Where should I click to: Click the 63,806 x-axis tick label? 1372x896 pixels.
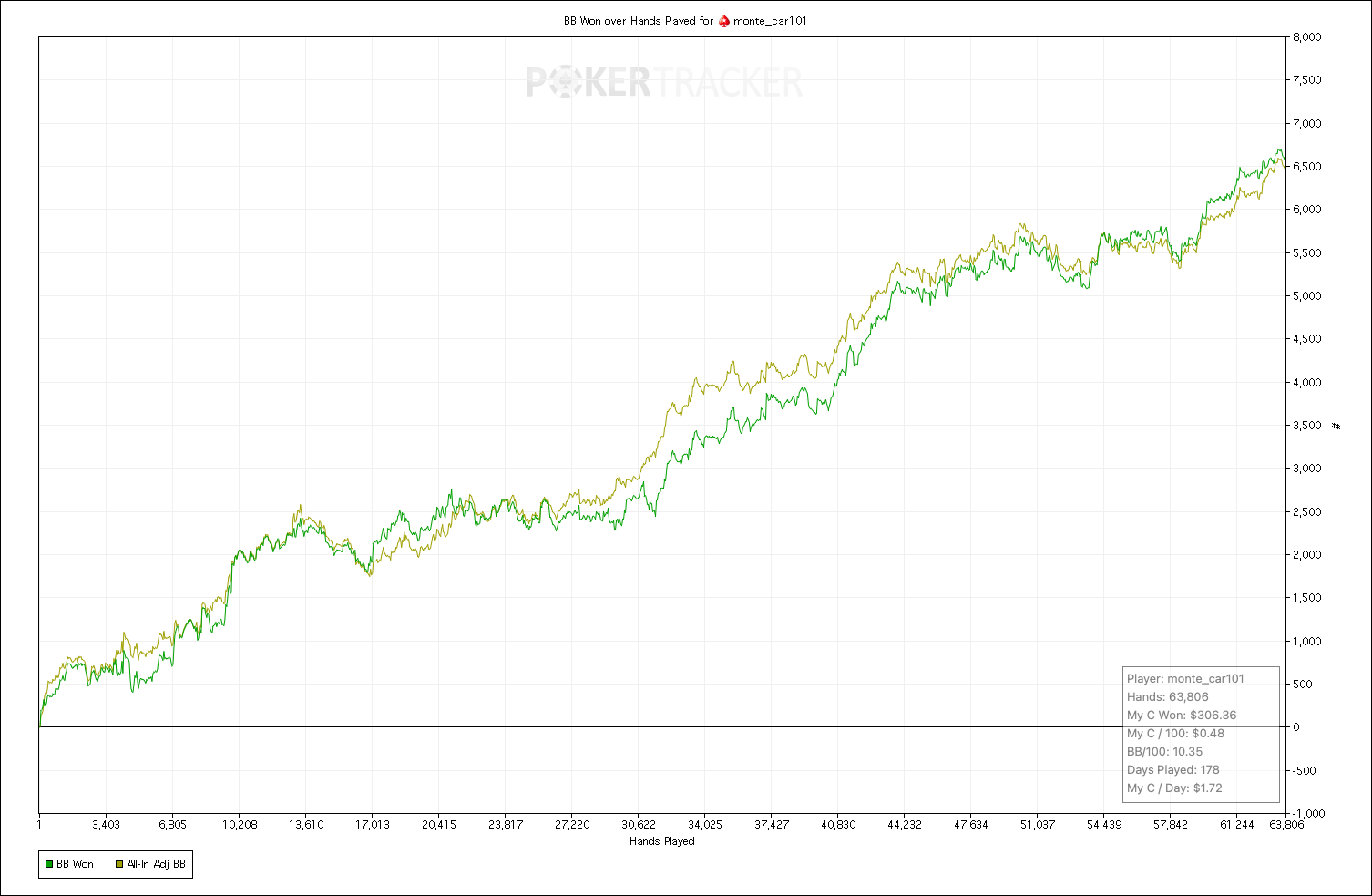(1286, 825)
